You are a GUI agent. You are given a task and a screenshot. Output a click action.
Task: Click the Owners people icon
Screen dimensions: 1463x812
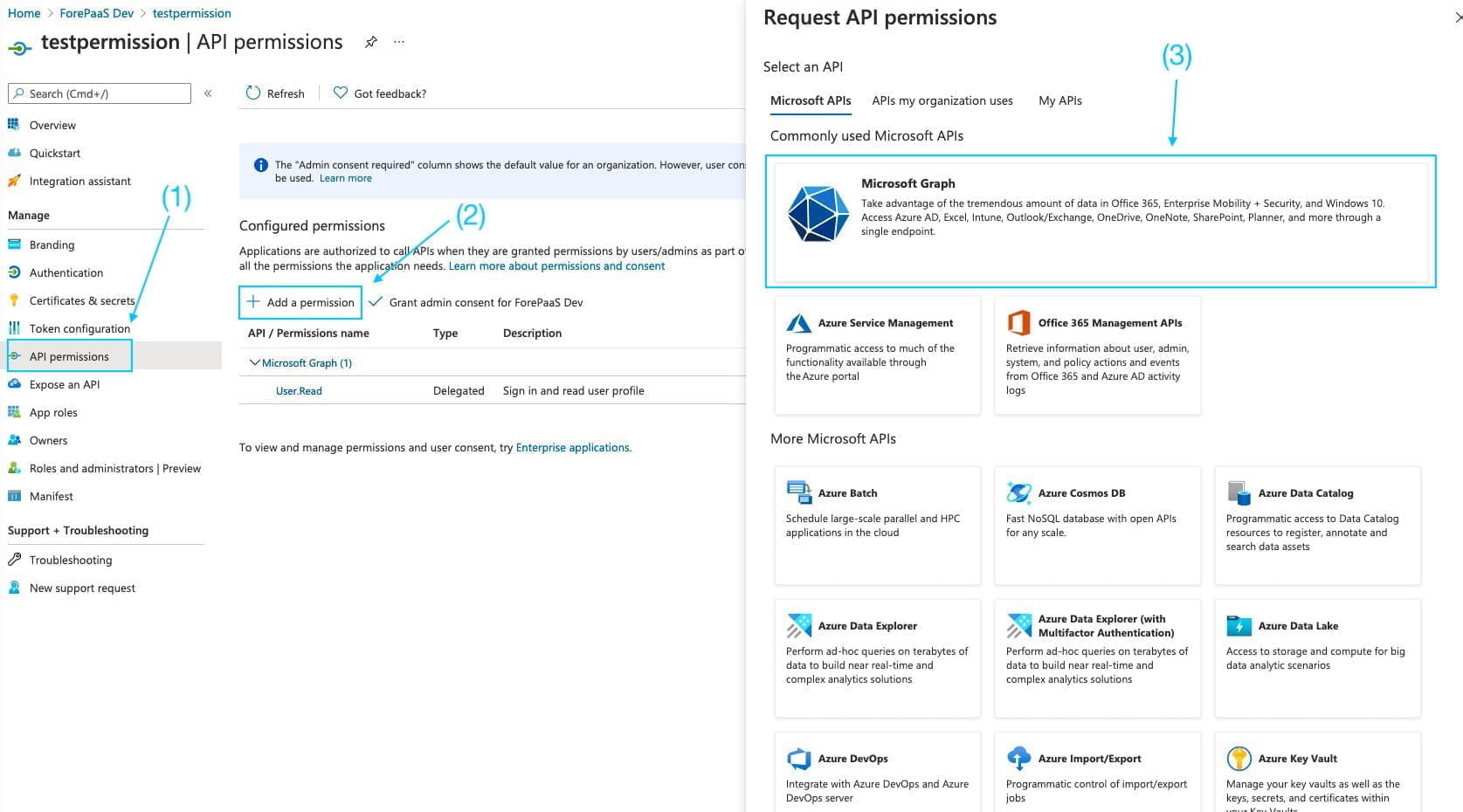pos(14,440)
